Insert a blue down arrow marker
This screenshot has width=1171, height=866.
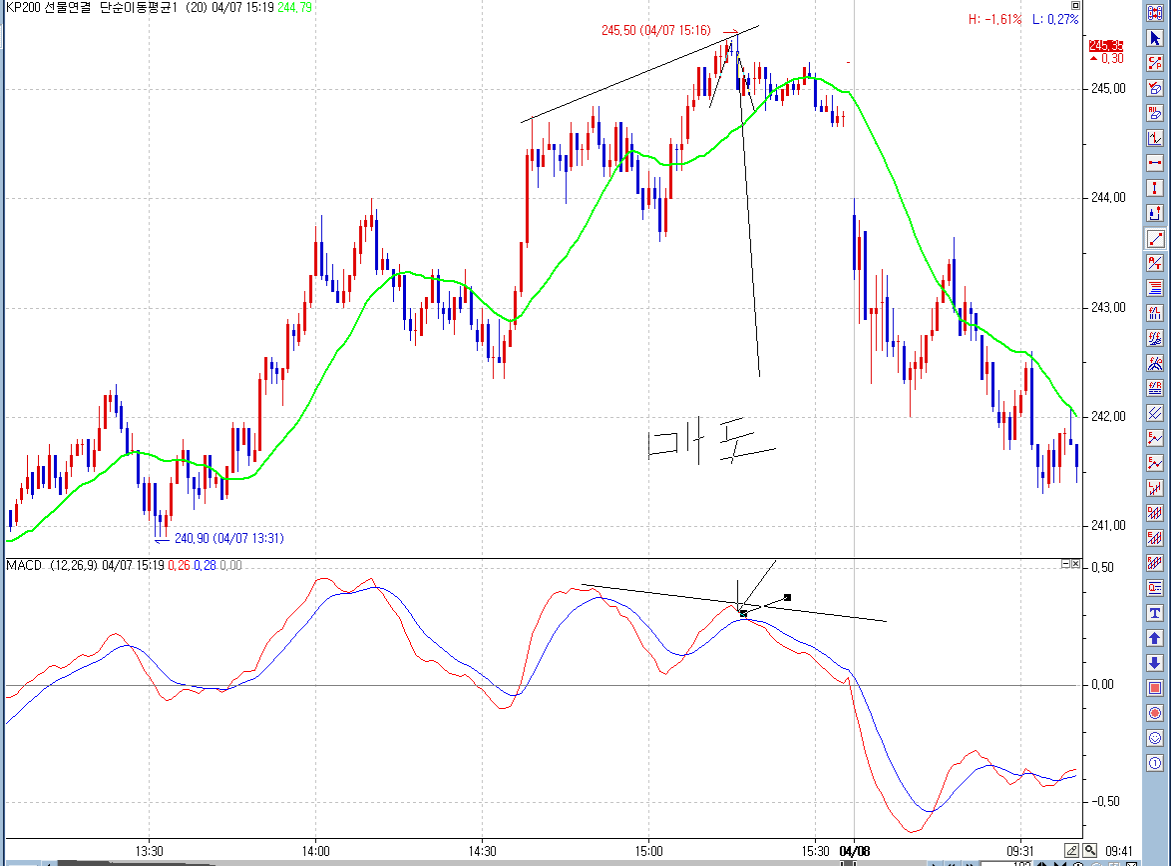point(1155,663)
